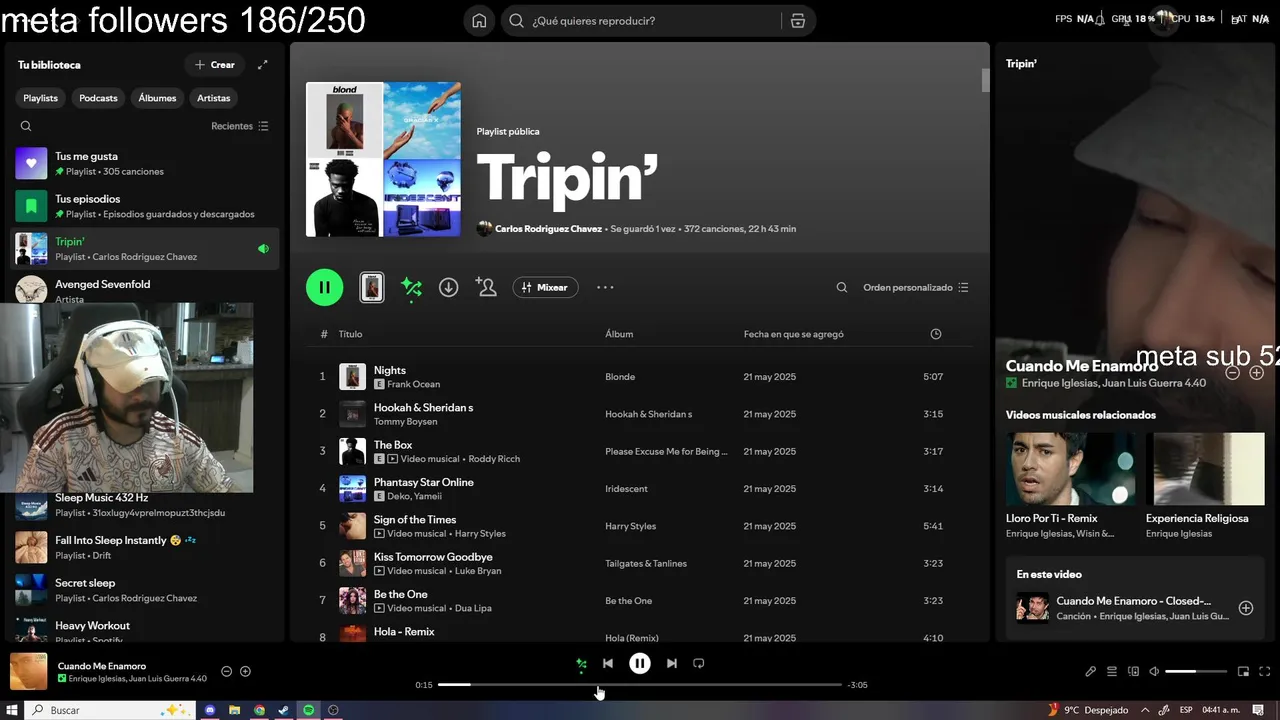This screenshot has width=1280, height=720.
Task: Open 'Lloro Por Ti - Remix' related video
Action: click(x=1070, y=486)
